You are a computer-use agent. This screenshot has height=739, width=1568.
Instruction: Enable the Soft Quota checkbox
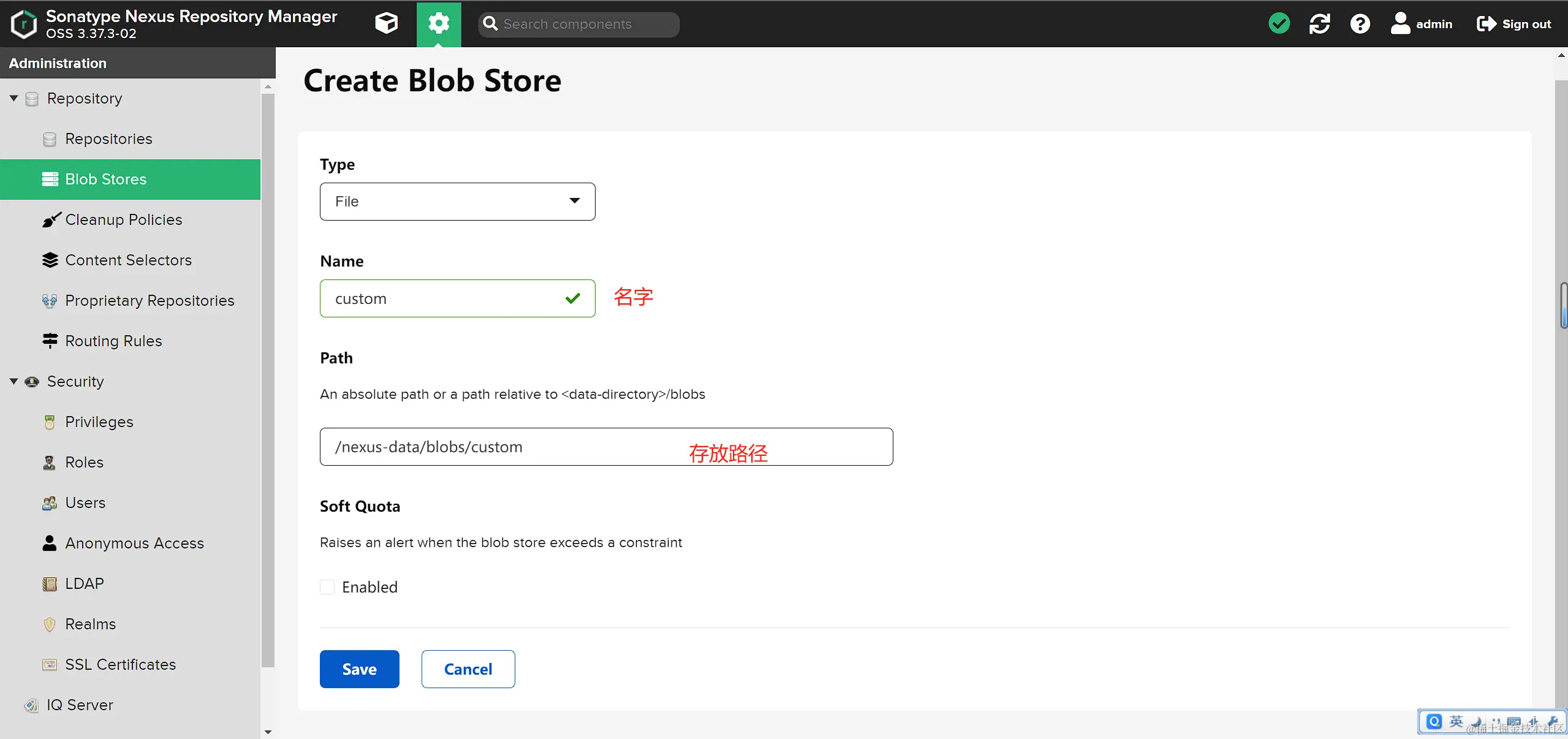[x=327, y=587]
